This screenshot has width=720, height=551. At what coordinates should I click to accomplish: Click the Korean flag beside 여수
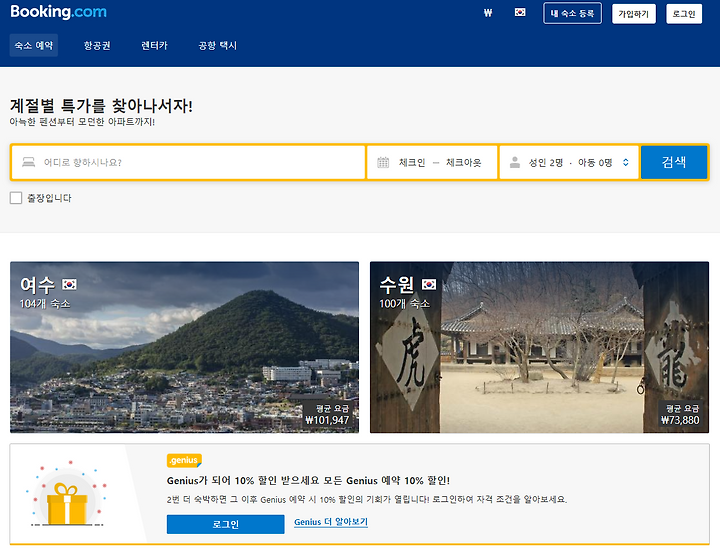pos(69,284)
